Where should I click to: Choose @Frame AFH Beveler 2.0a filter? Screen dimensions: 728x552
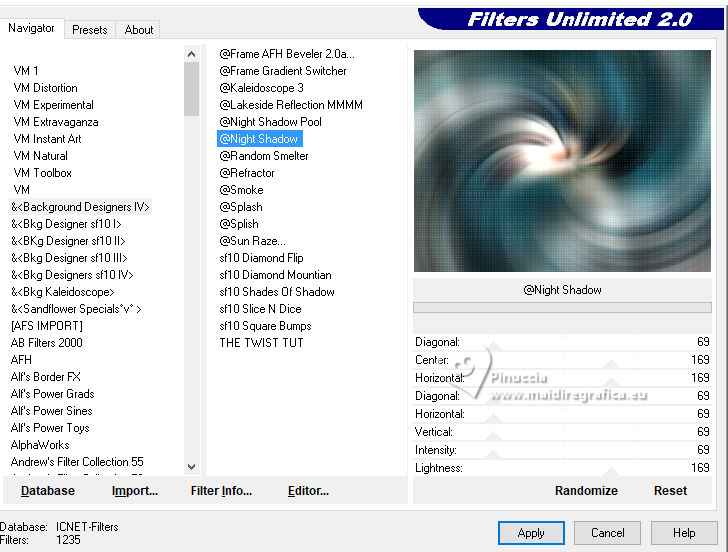coord(286,54)
